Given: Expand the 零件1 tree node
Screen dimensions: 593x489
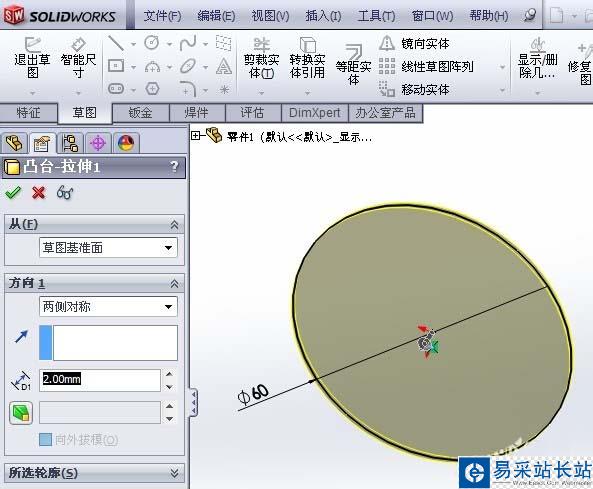Looking at the screenshot, I should tap(196, 136).
